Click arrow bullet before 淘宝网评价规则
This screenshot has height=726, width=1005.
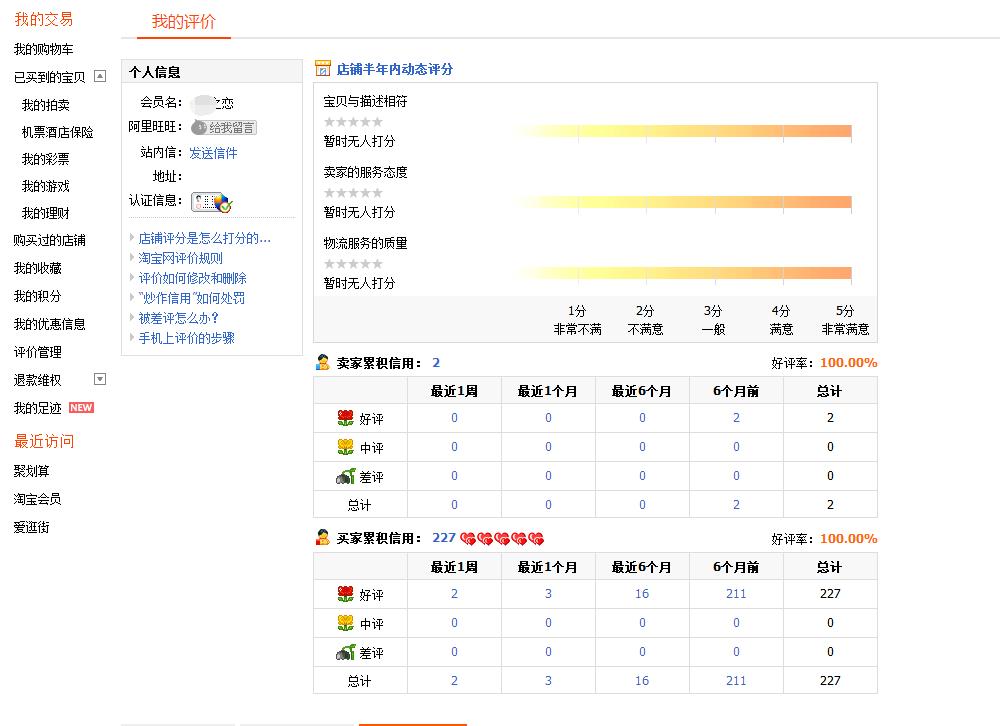coord(133,258)
